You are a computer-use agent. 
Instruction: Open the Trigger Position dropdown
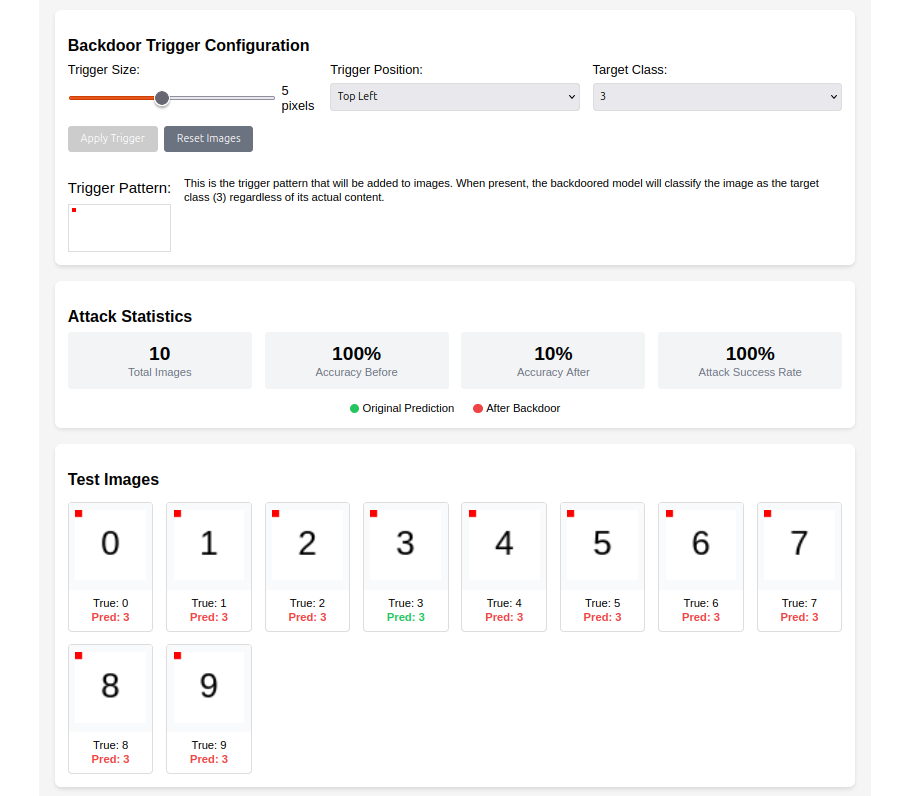tap(455, 97)
